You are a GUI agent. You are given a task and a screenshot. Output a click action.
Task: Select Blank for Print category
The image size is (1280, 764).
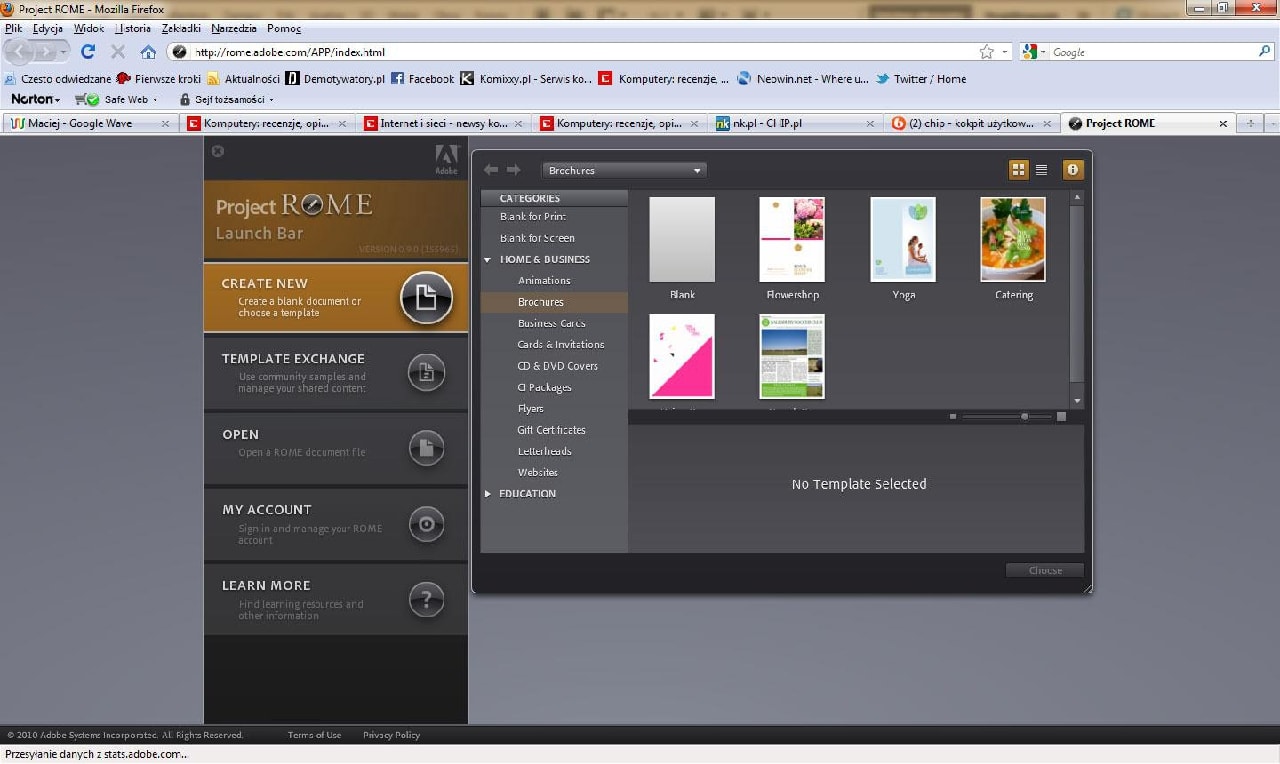tap(532, 217)
